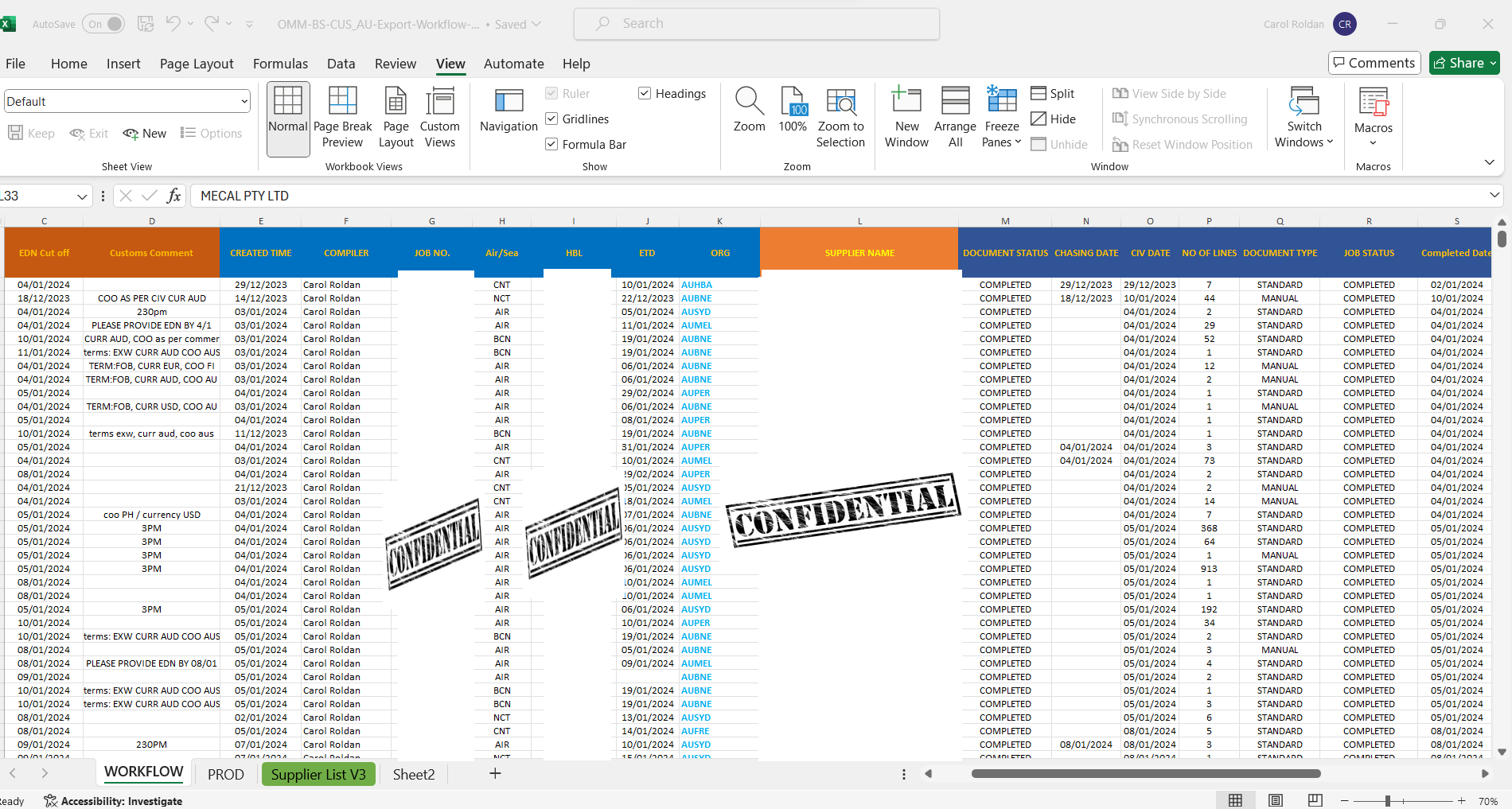Screen dimensions: 1512x809
Task: Split the worksheet window
Action: click(1053, 94)
